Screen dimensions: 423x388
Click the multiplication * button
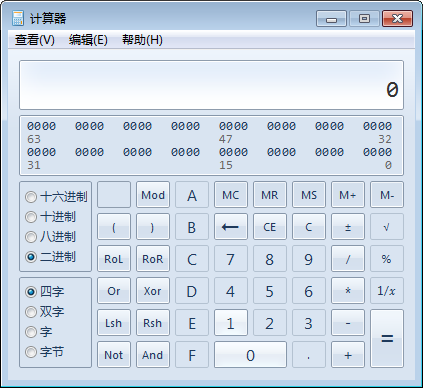tap(348, 291)
